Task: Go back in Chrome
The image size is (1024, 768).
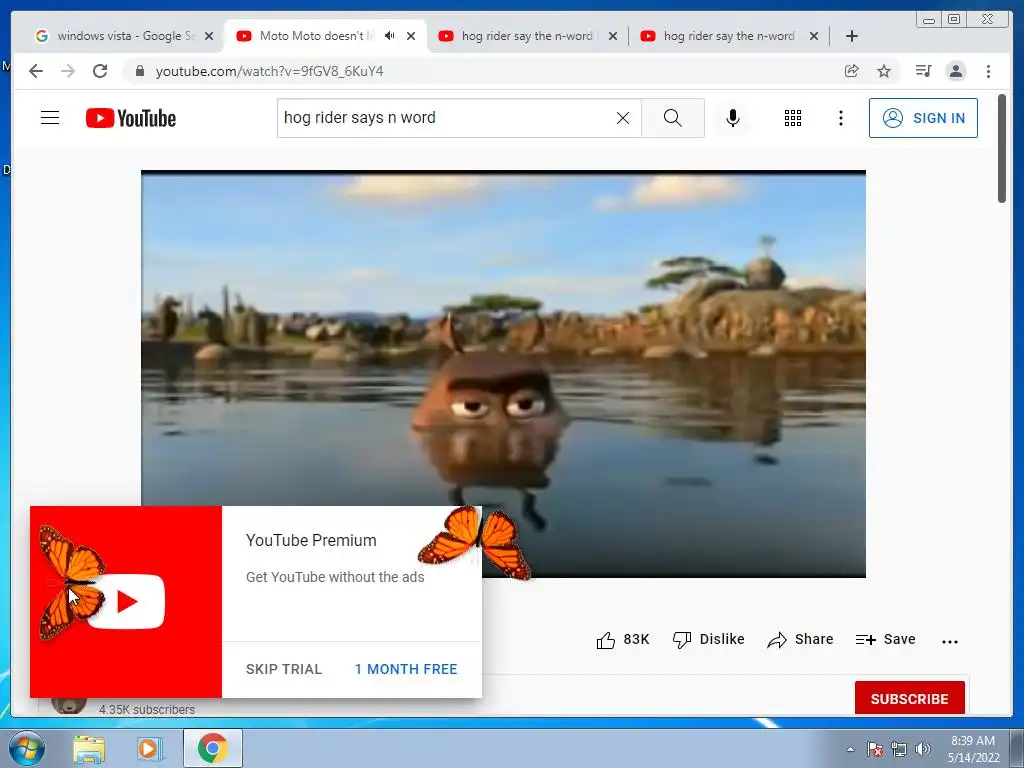Action: click(36, 71)
